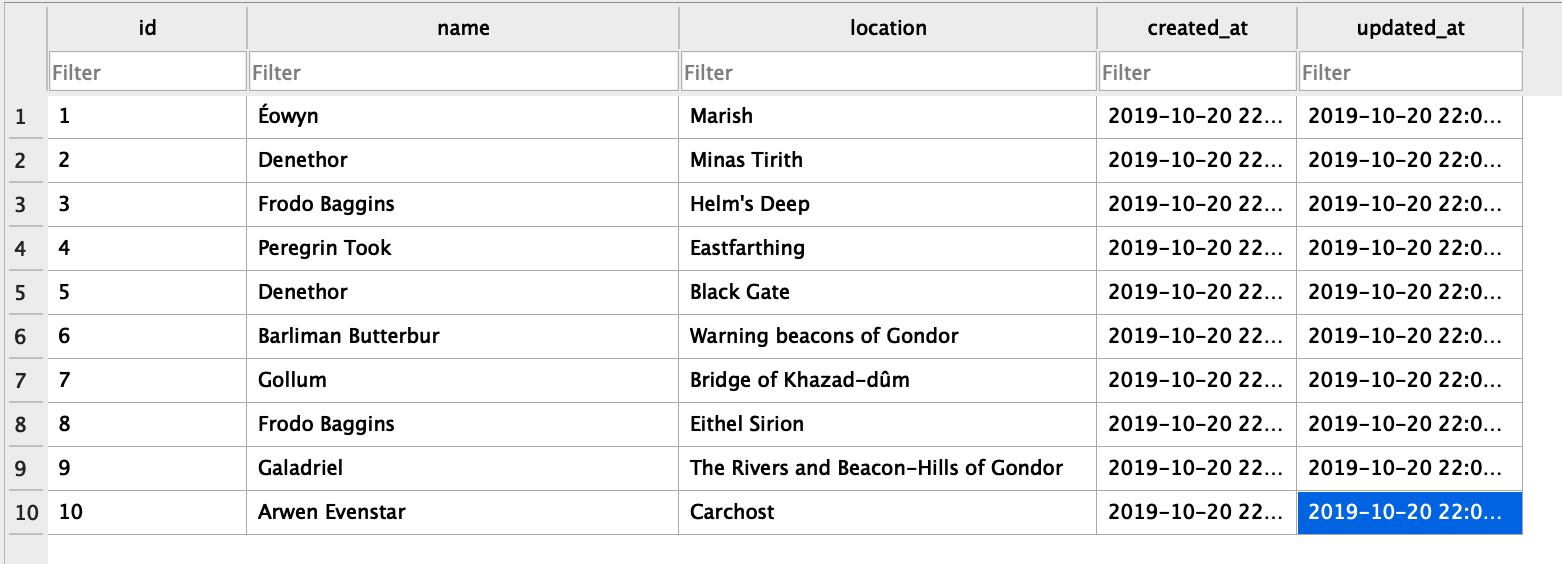Select the highlighted updated_at cell in row 10
This screenshot has width=1562, height=564.
(1409, 512)
